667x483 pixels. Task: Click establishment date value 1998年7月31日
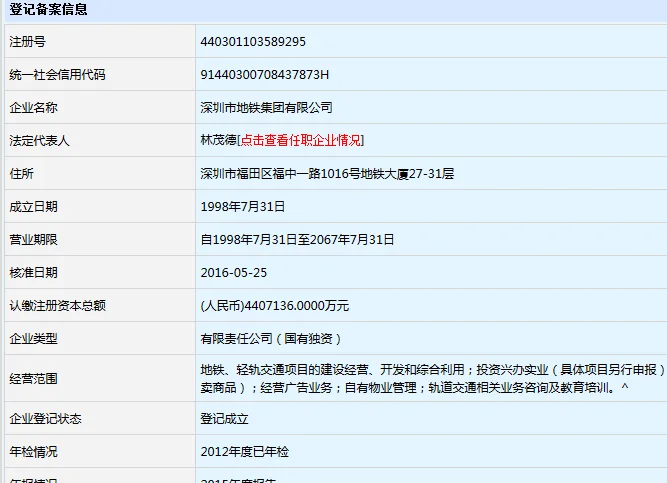(242, 207)
